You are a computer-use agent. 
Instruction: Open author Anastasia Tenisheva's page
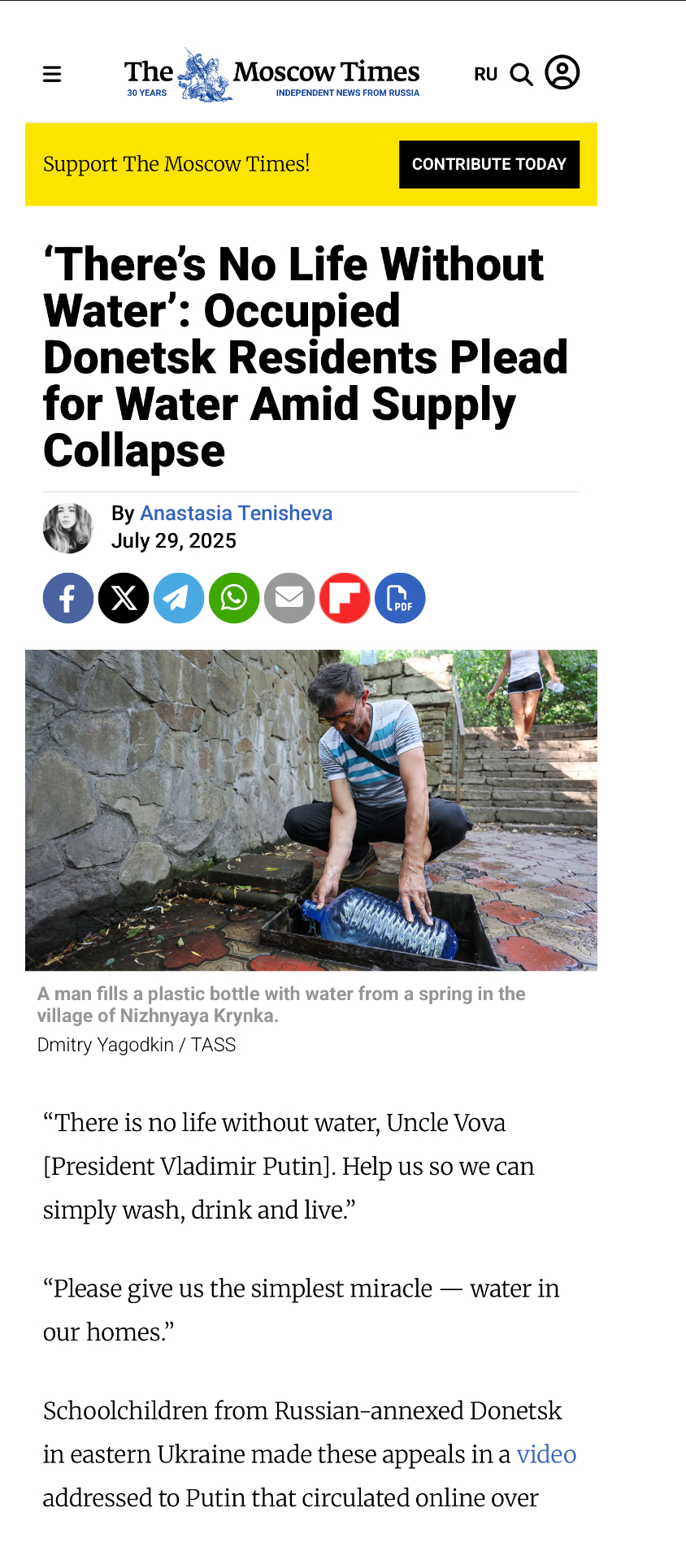click(237, 513)
